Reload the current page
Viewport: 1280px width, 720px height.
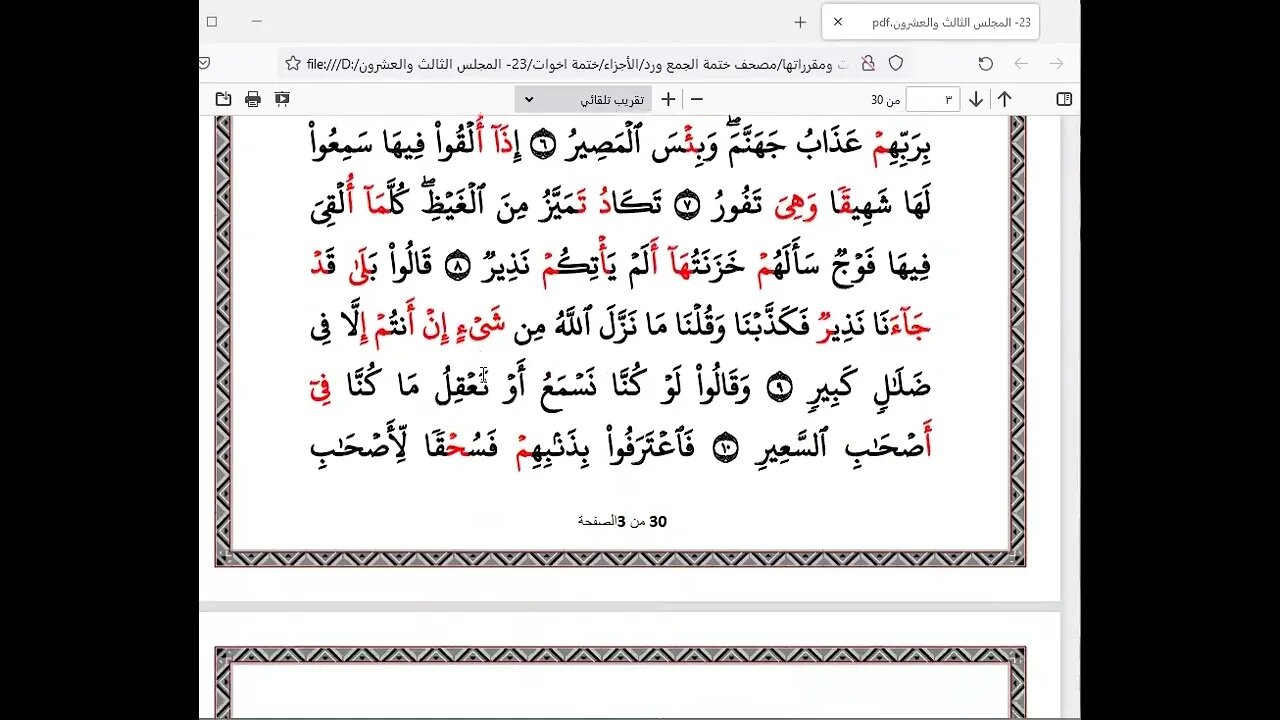pos(985,64)
